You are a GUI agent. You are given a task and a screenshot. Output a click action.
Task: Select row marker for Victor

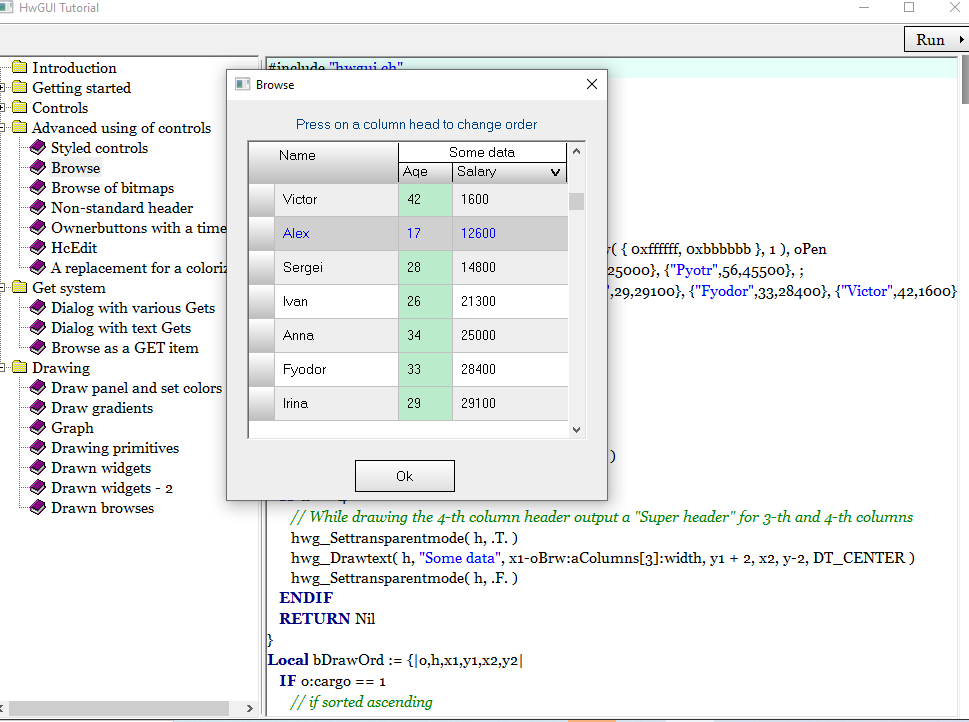click(x=261, y=199)
